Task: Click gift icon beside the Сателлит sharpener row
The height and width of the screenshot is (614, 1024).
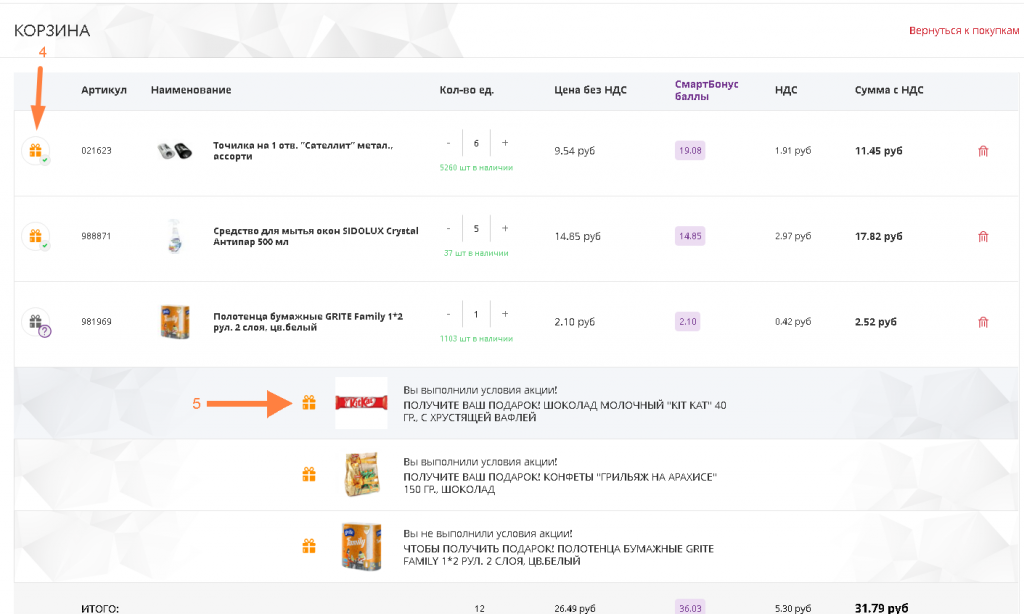Action: tap(35, 151)
